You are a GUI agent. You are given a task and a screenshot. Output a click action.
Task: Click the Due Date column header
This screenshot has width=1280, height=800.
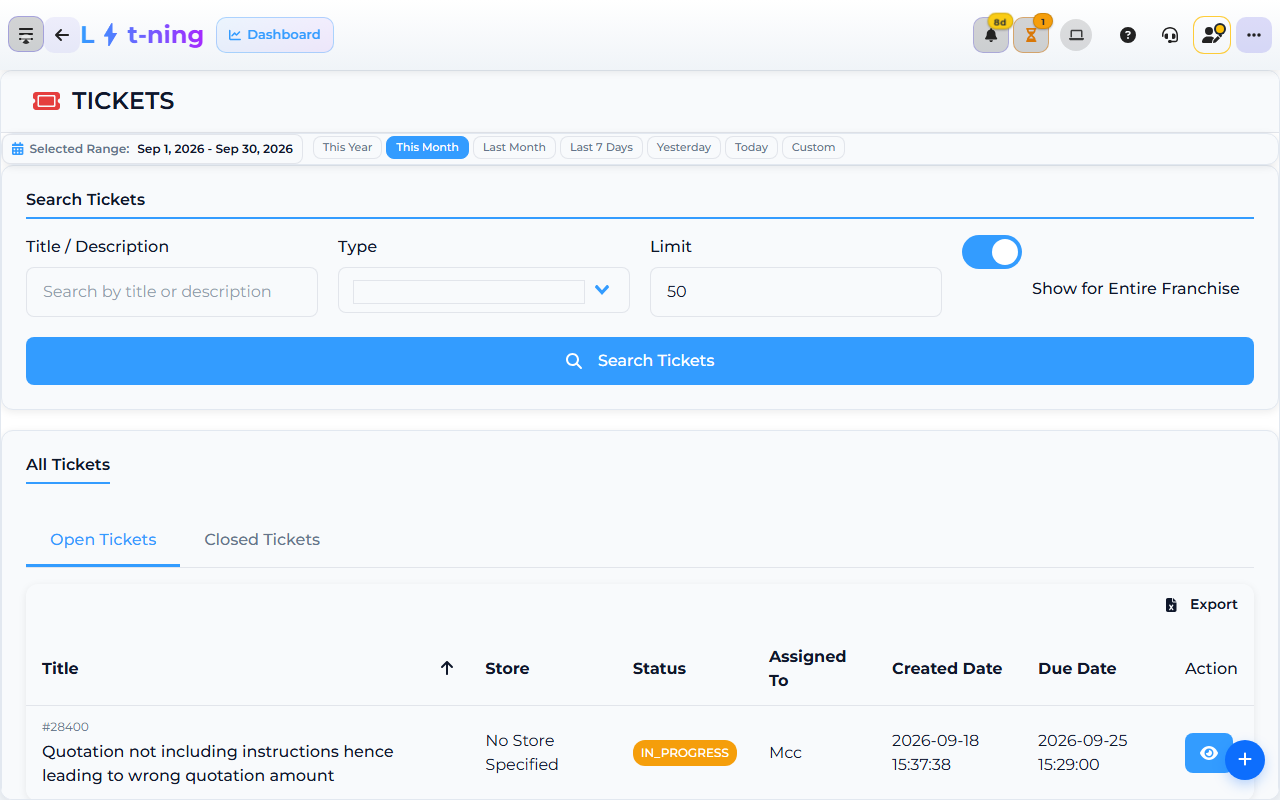pyautogui.click(x=1077, y=669)
